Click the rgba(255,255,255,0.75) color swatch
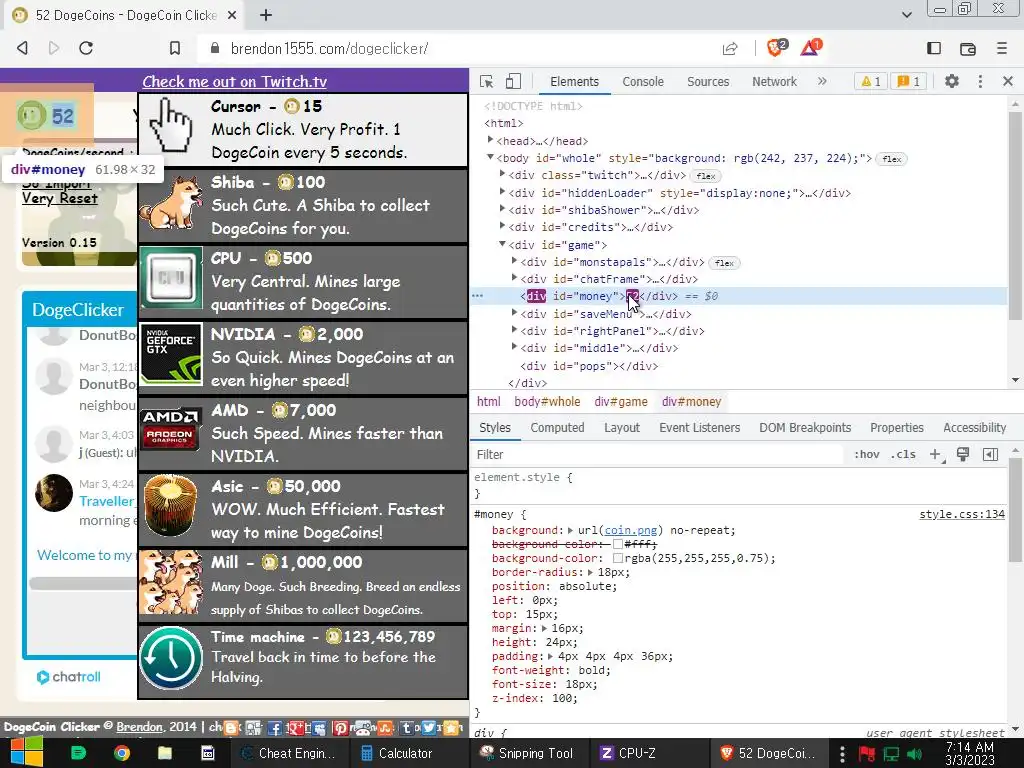The width and height of the screenshot is (1024, 768). (x=617, y=558)
